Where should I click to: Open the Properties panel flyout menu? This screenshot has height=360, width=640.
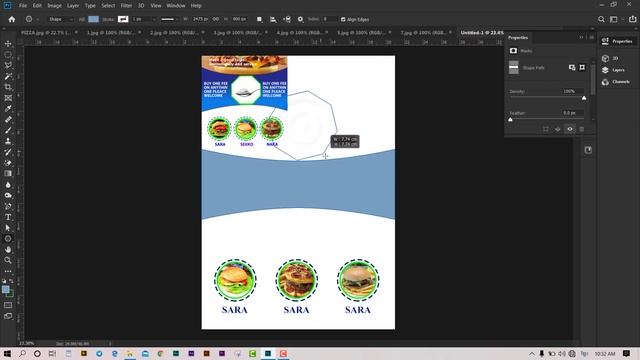[x=591, y=37]
